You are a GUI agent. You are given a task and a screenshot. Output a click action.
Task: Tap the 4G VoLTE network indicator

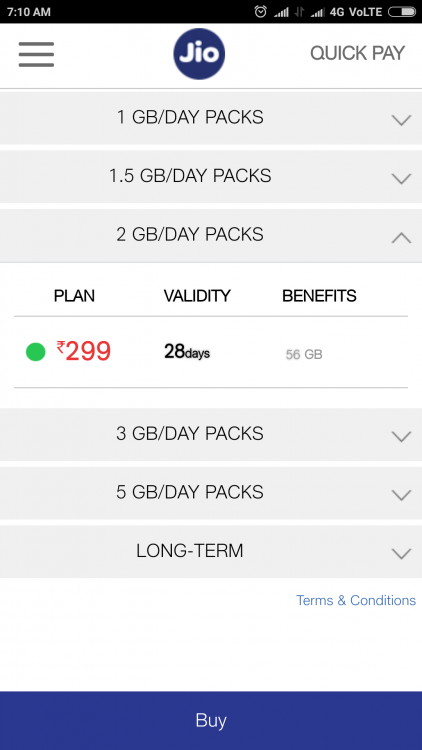[x=356, y=12]
